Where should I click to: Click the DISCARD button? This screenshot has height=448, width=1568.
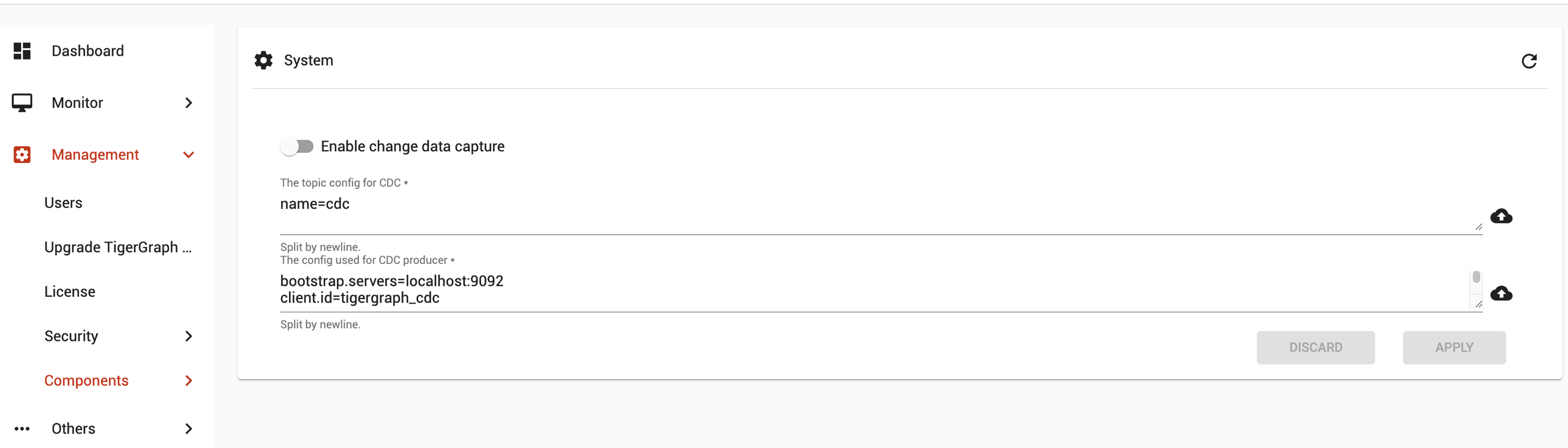(1315, 347)
